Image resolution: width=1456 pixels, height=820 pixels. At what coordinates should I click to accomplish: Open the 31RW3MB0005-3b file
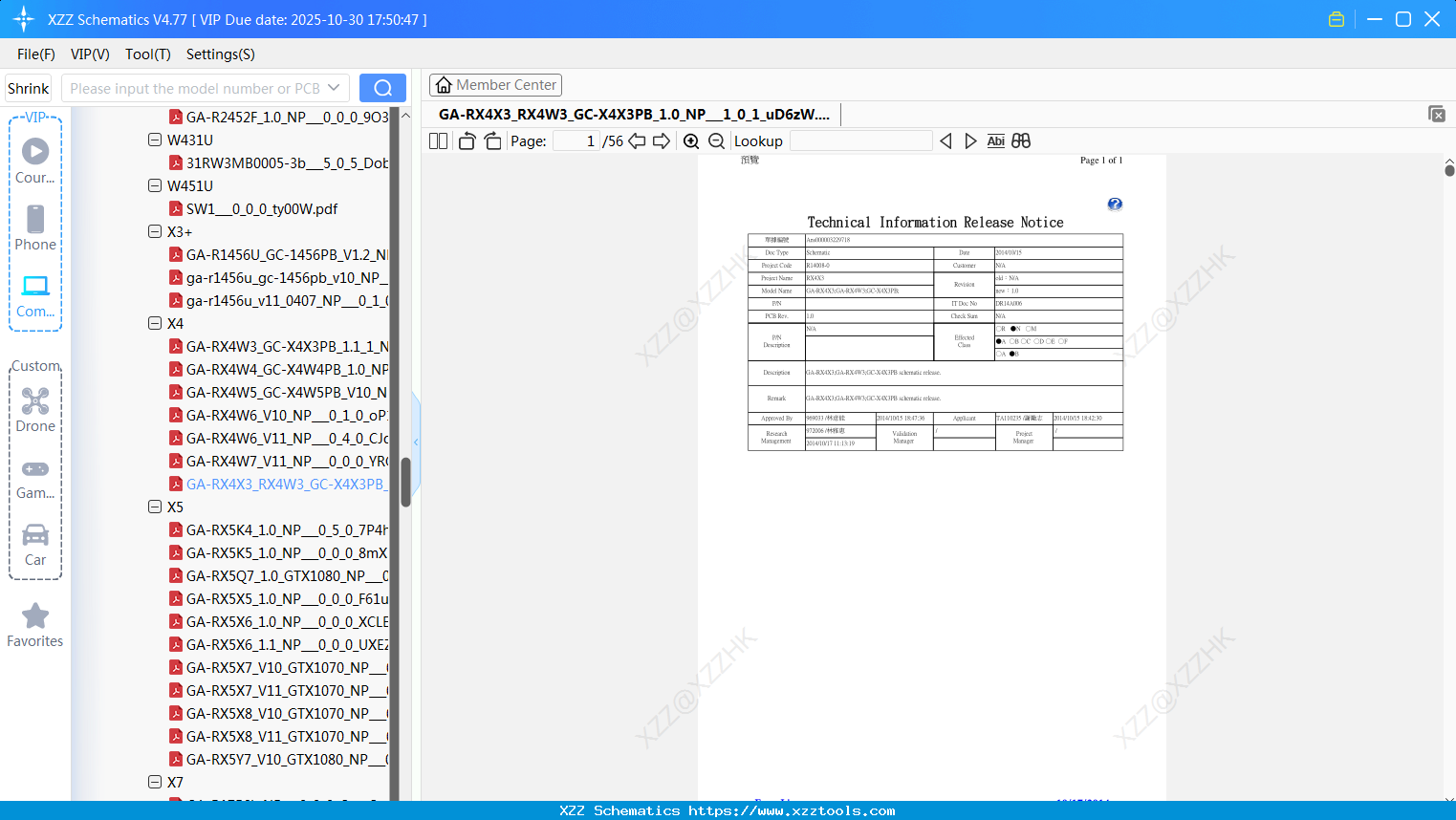click(x=288, y=162)
